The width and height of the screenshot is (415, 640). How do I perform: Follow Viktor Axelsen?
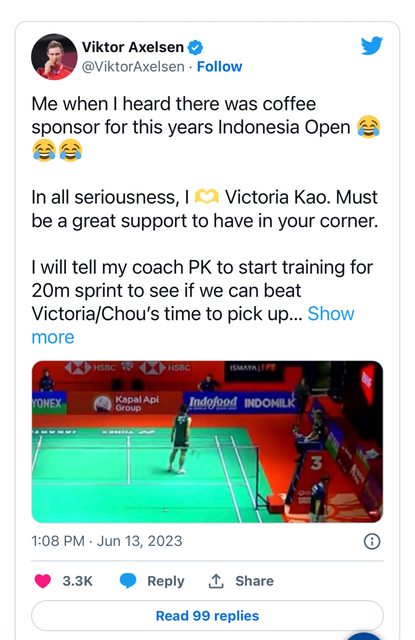point(220,67)
